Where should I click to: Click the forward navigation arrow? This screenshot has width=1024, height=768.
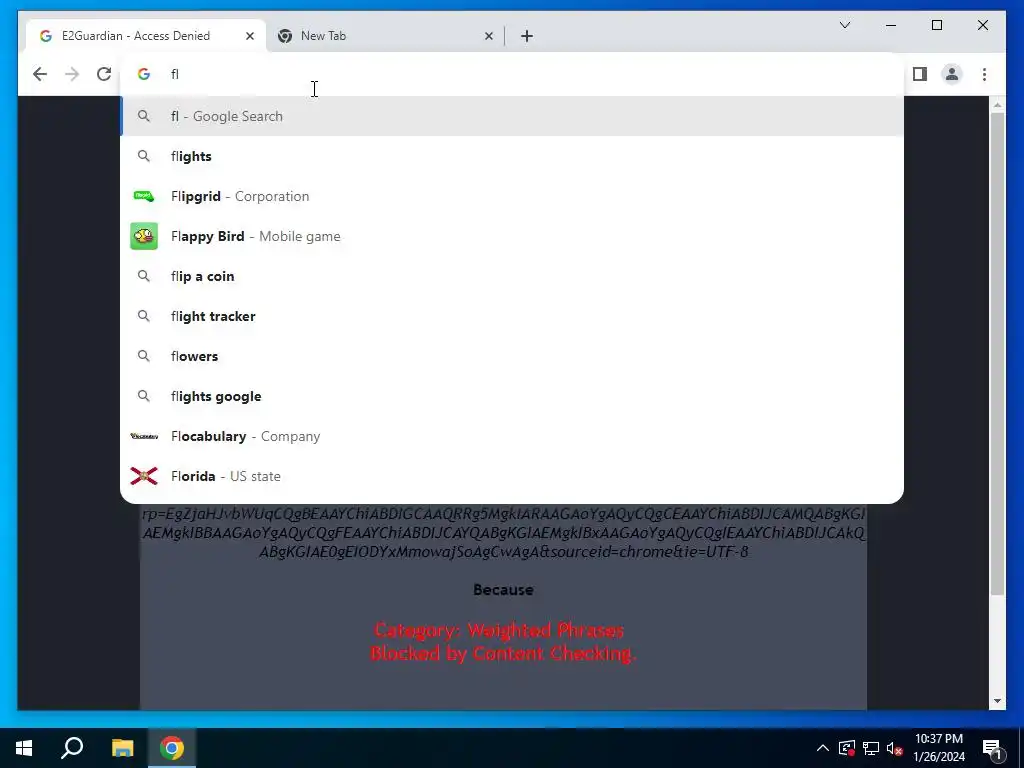pos(72,74)
